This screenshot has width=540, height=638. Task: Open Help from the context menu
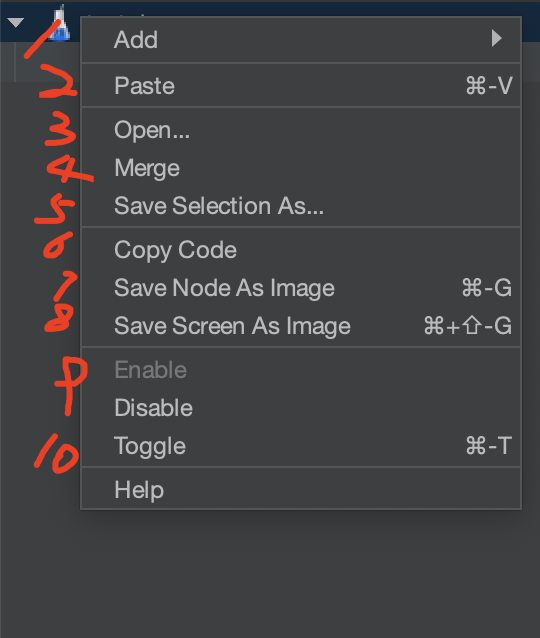[301, 489]
